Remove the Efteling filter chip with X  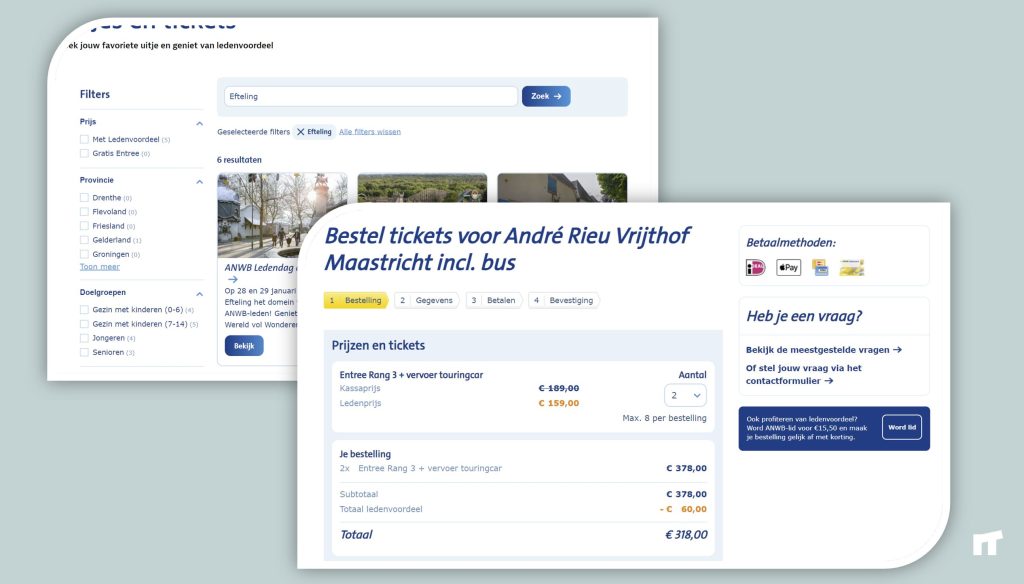(301, 132)
